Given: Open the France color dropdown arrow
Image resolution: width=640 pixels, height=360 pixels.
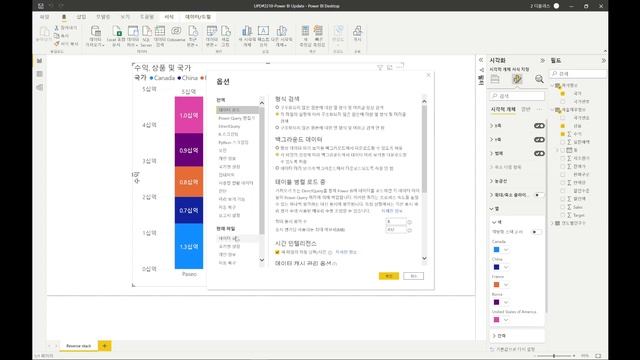Looking at the screenshot, I should coord(506,285).
